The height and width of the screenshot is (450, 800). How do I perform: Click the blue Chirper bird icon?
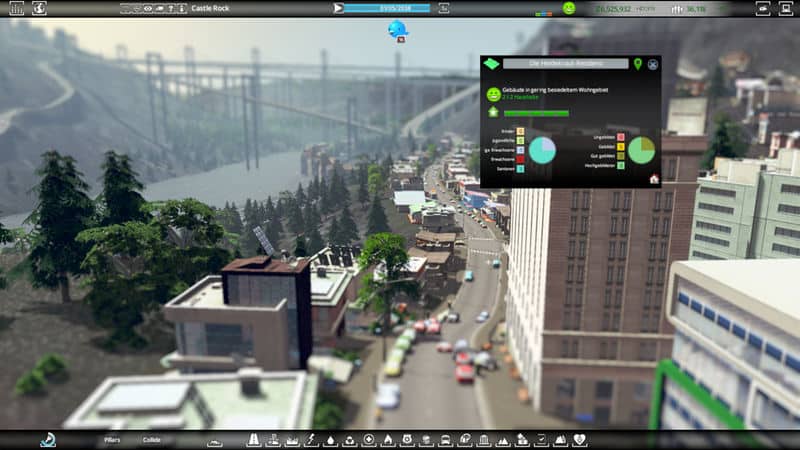pyautogui.click(x=398, y=29)
